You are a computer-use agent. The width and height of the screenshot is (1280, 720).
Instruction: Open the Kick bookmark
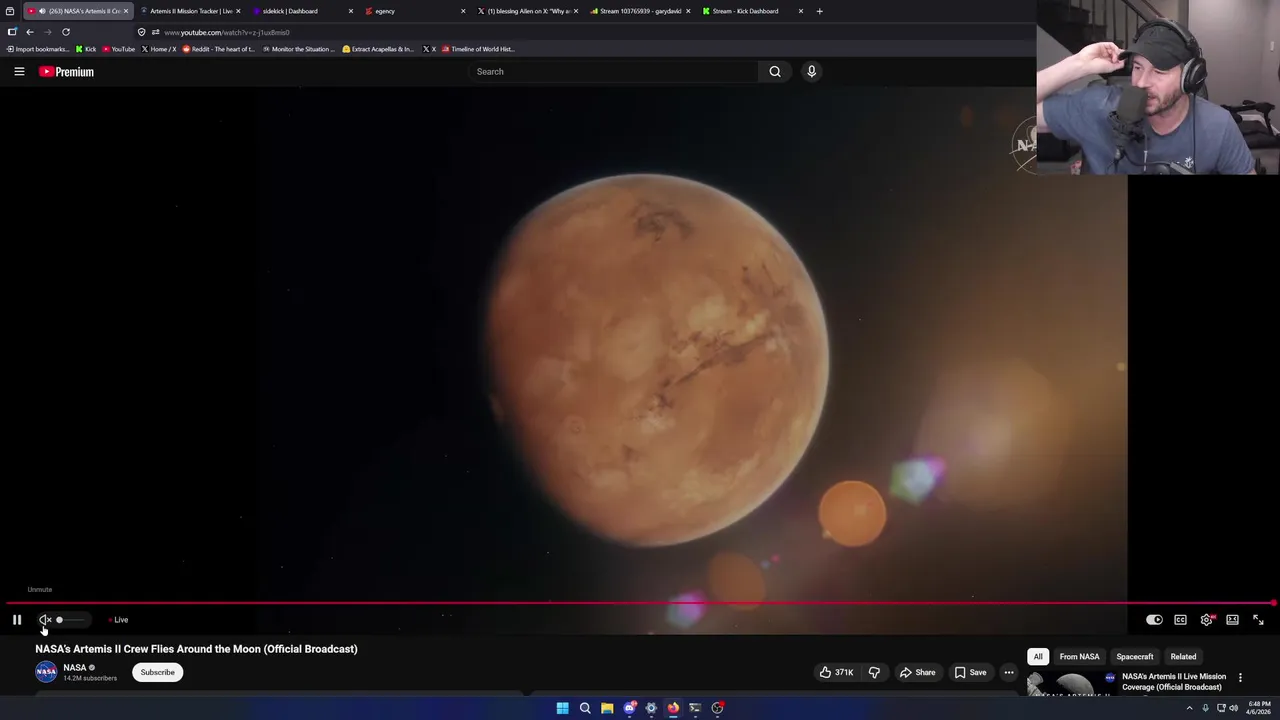click(x=86, y=49)
